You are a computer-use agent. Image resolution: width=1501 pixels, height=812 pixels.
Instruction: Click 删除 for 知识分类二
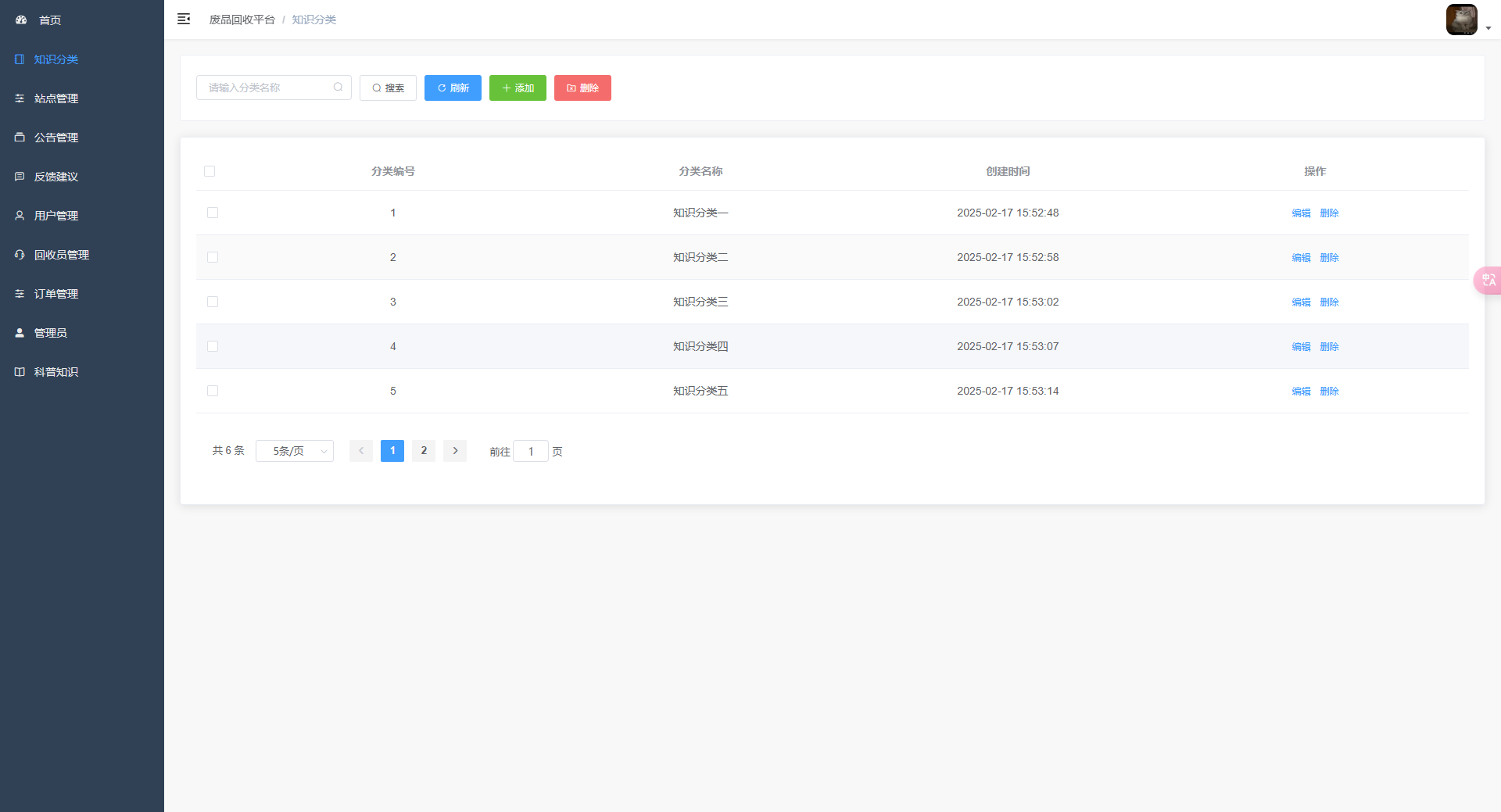coord(1329,257)
